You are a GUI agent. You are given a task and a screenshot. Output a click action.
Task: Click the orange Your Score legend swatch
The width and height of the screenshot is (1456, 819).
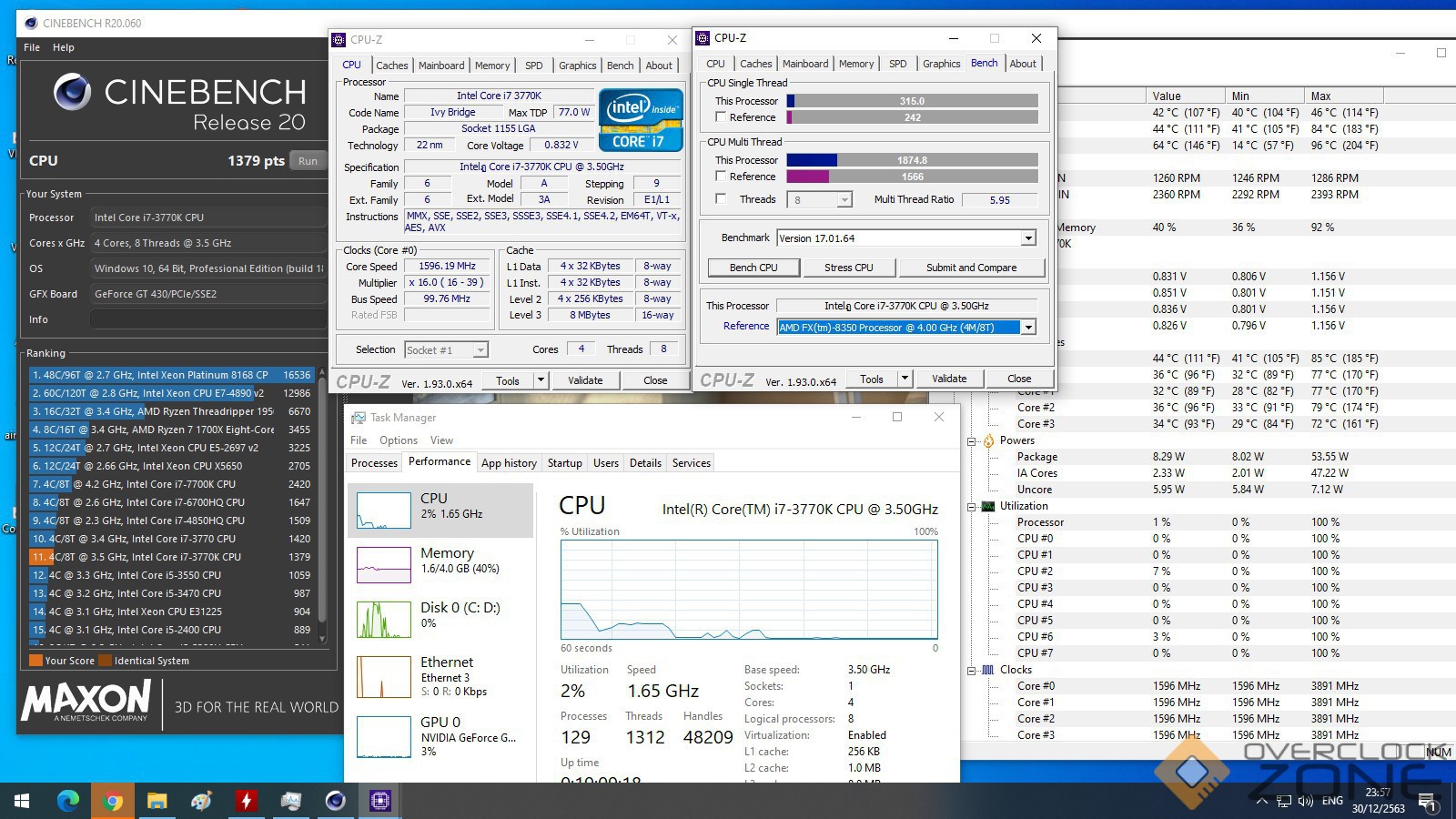click(x=36, y=661)
